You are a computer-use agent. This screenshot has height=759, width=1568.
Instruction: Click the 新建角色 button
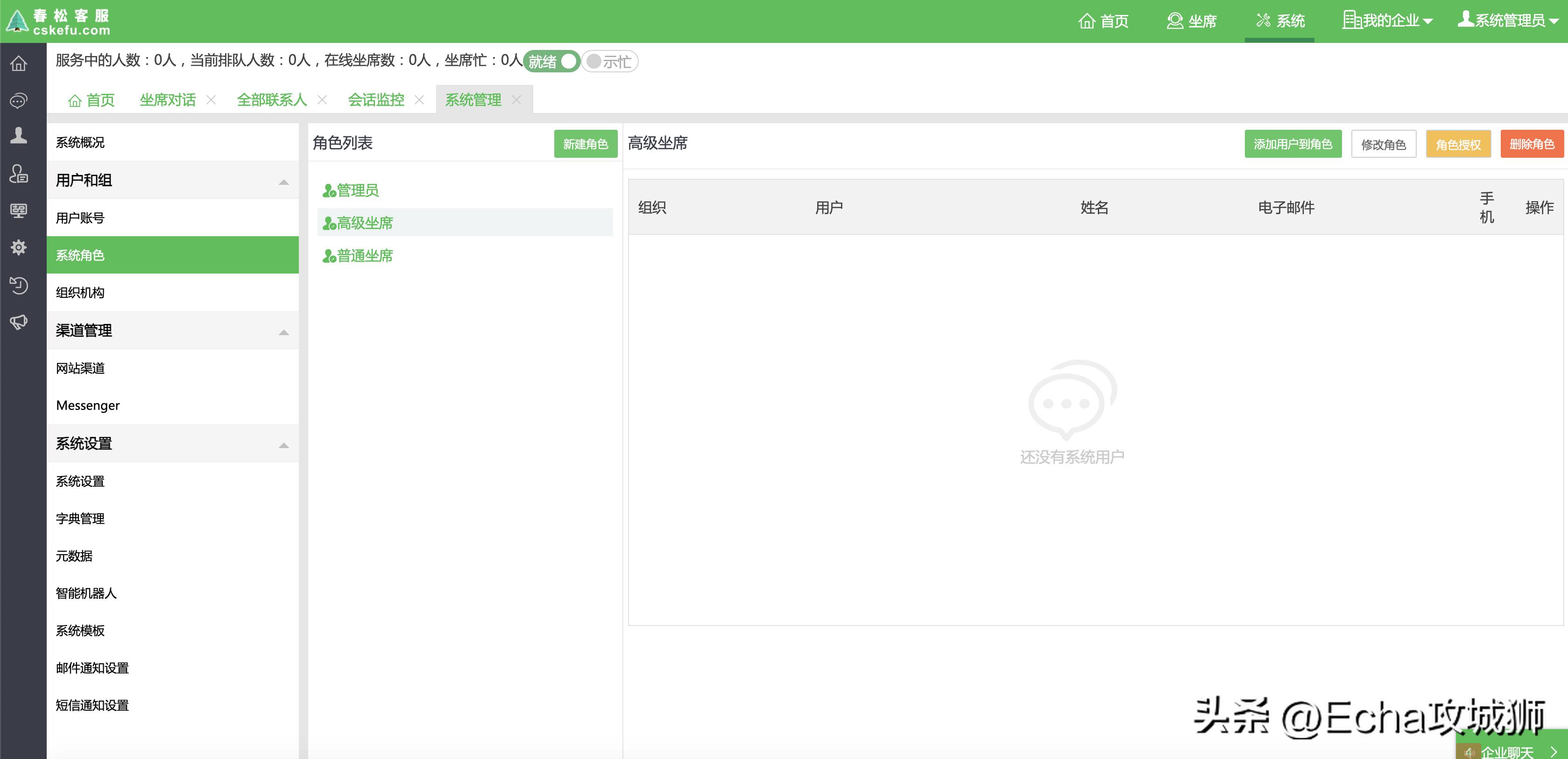[x=585, y=144]
